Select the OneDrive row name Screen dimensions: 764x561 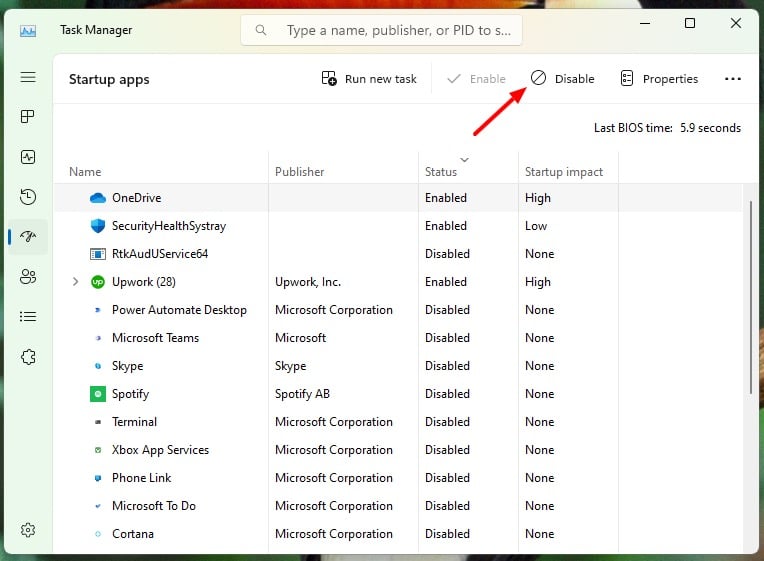click(x=136, y=198)
